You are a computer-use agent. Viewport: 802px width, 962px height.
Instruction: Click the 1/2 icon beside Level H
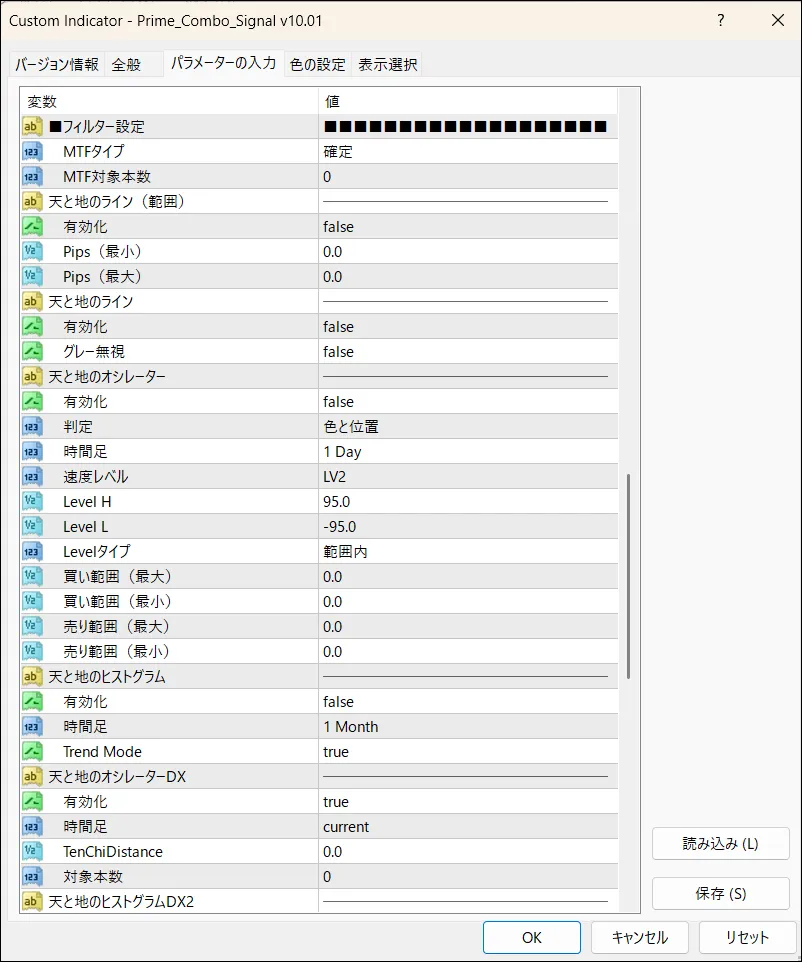click(x=32, y=502)
